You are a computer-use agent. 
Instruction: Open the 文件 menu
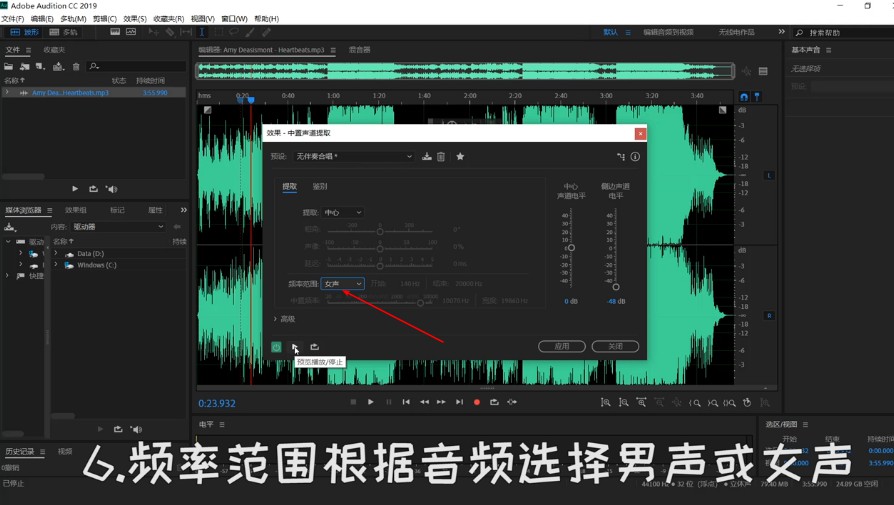click(x=13, y=19)
